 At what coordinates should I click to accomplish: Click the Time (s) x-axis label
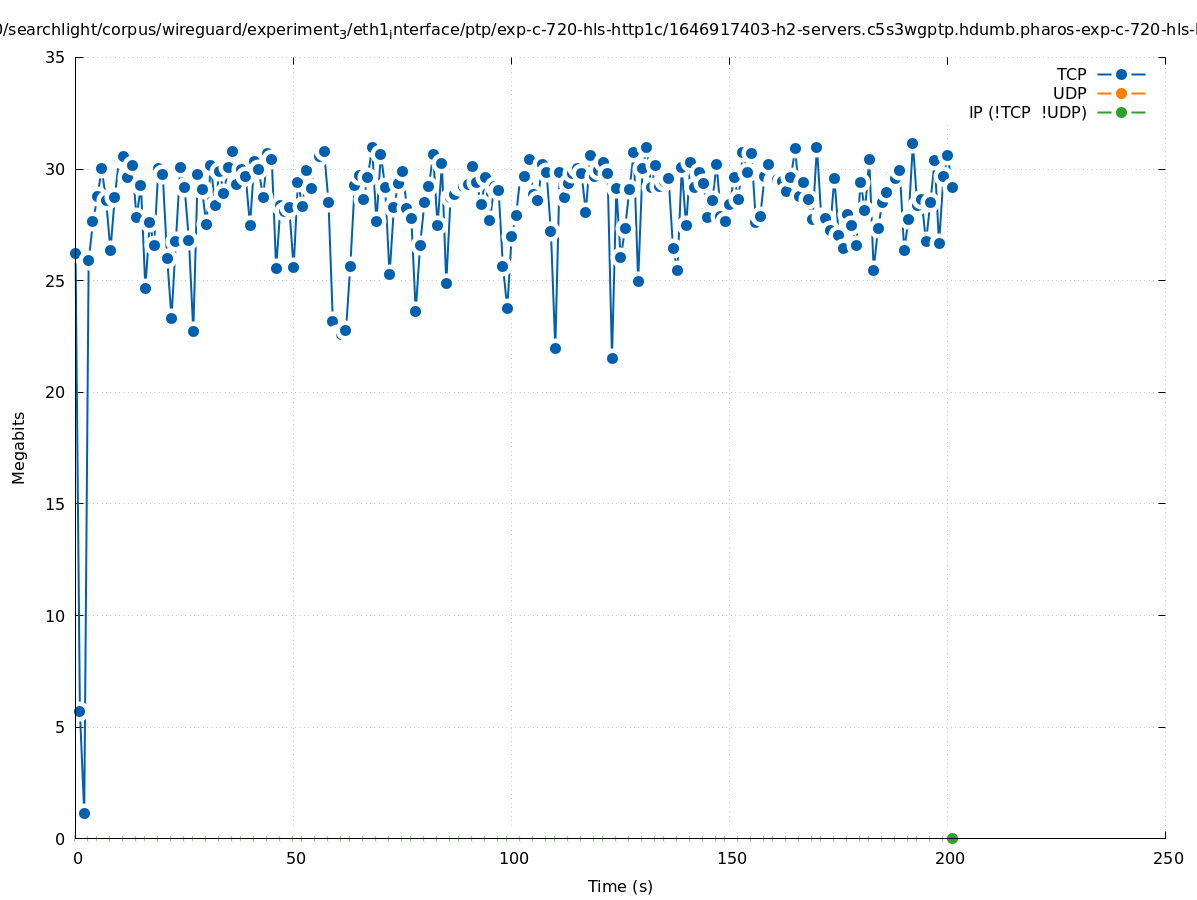coord(620,886)
